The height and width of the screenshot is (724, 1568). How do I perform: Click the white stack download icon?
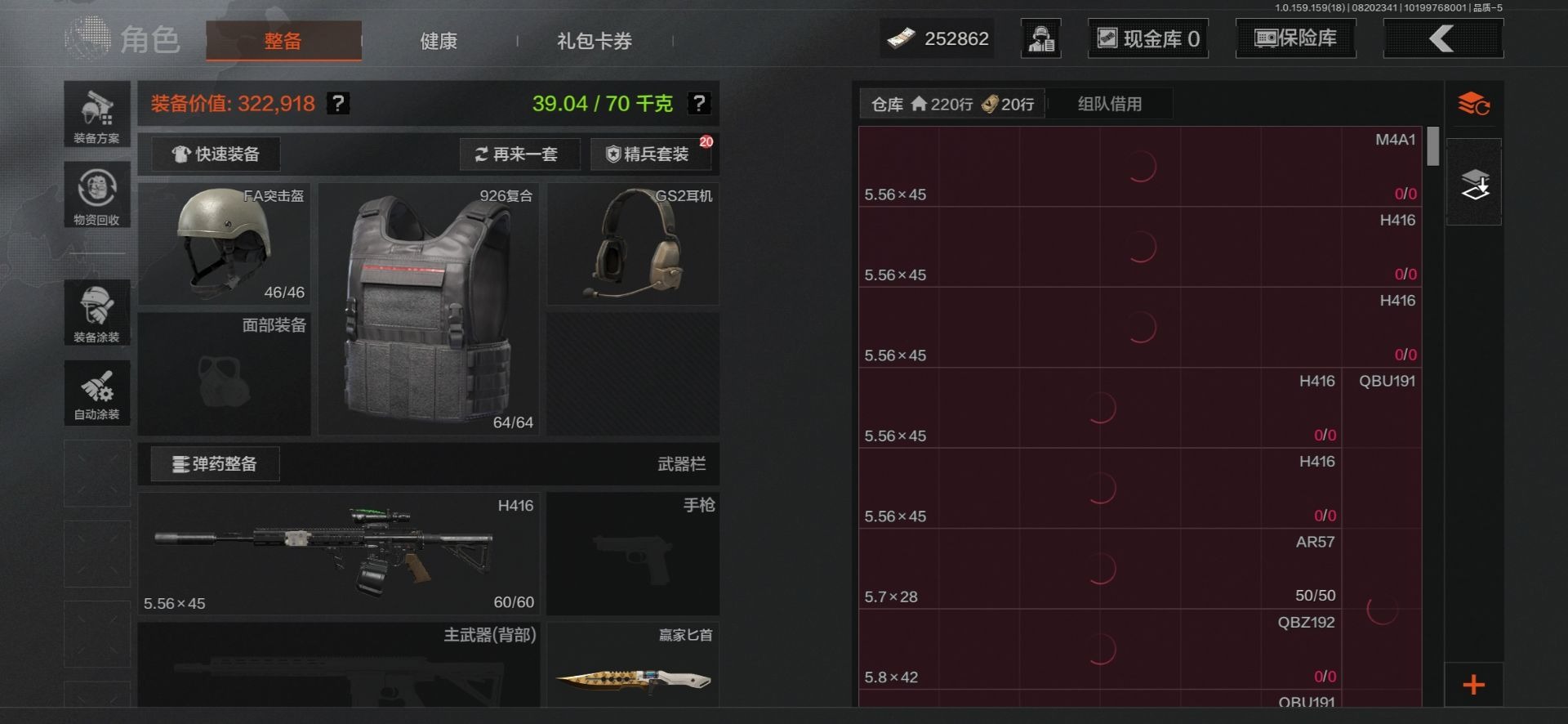pyautogui.click(x=1474, y=183)
